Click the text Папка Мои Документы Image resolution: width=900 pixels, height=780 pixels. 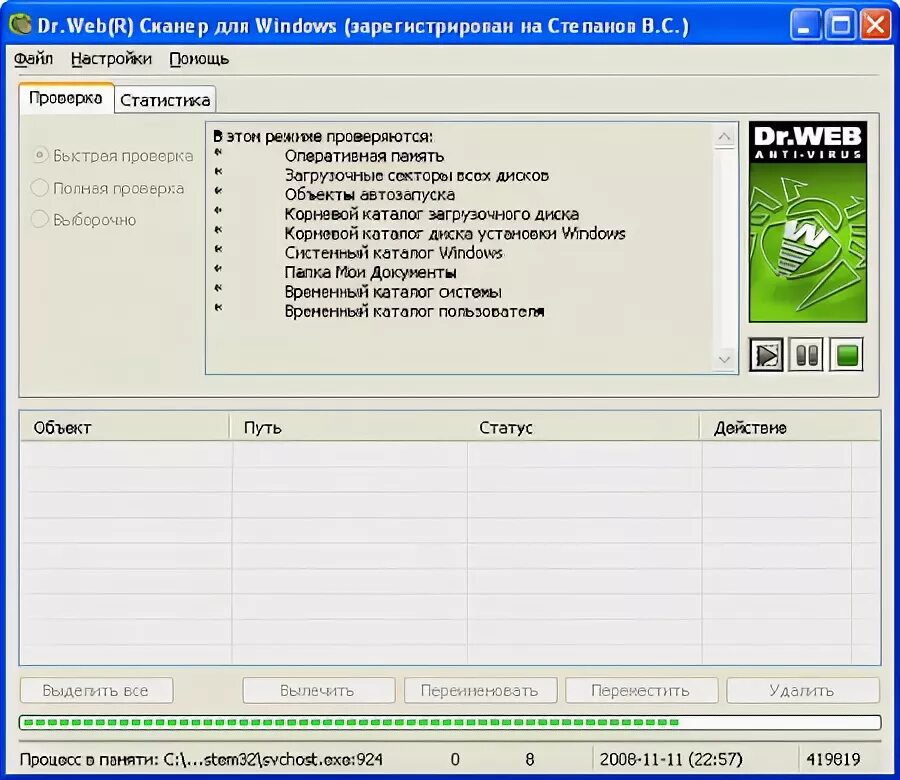click(371, 273)
